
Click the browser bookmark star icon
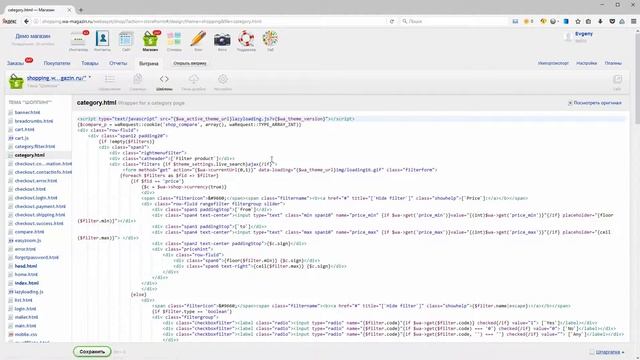point(578,21)
